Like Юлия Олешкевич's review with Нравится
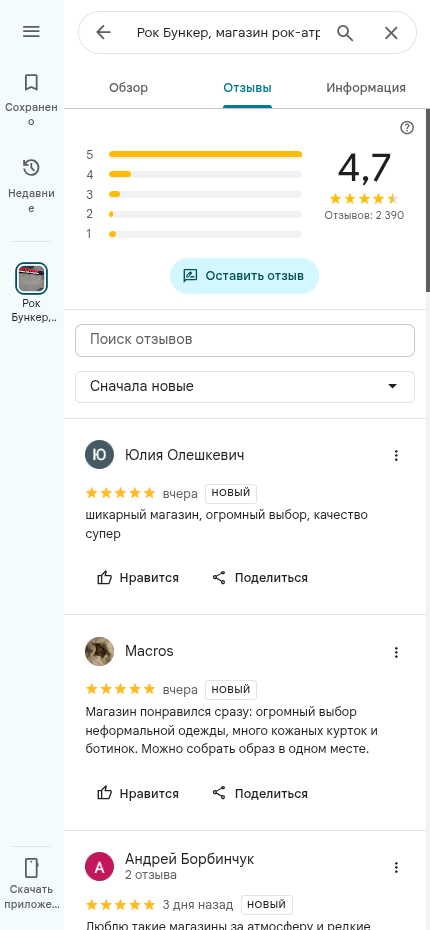The height and width of the screenshot is (930, 430). point(138,578)
